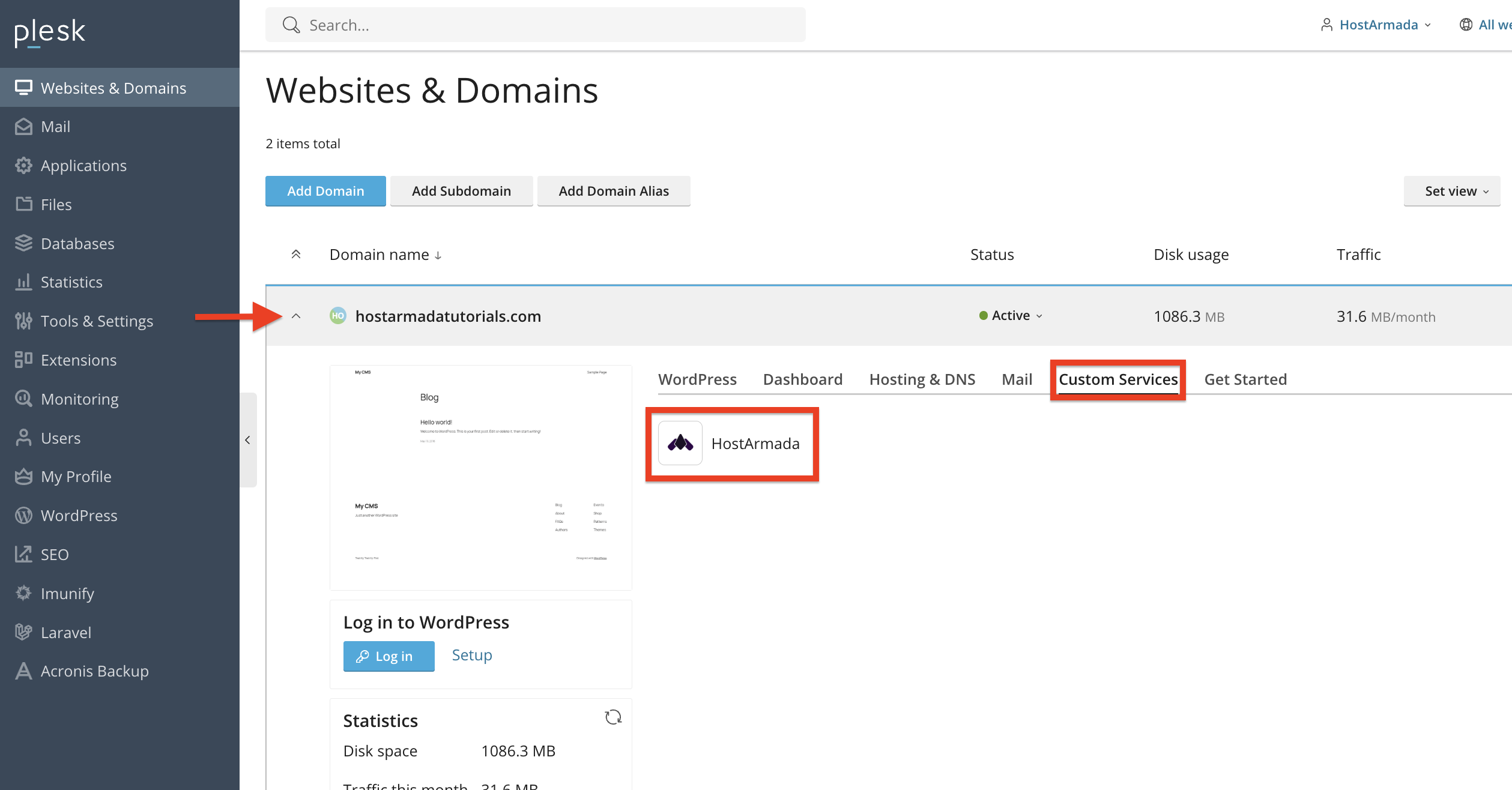This screenshot has height=790, width=1512.
Task: Click the HostArmada logo icon
Action: (680, 443)
